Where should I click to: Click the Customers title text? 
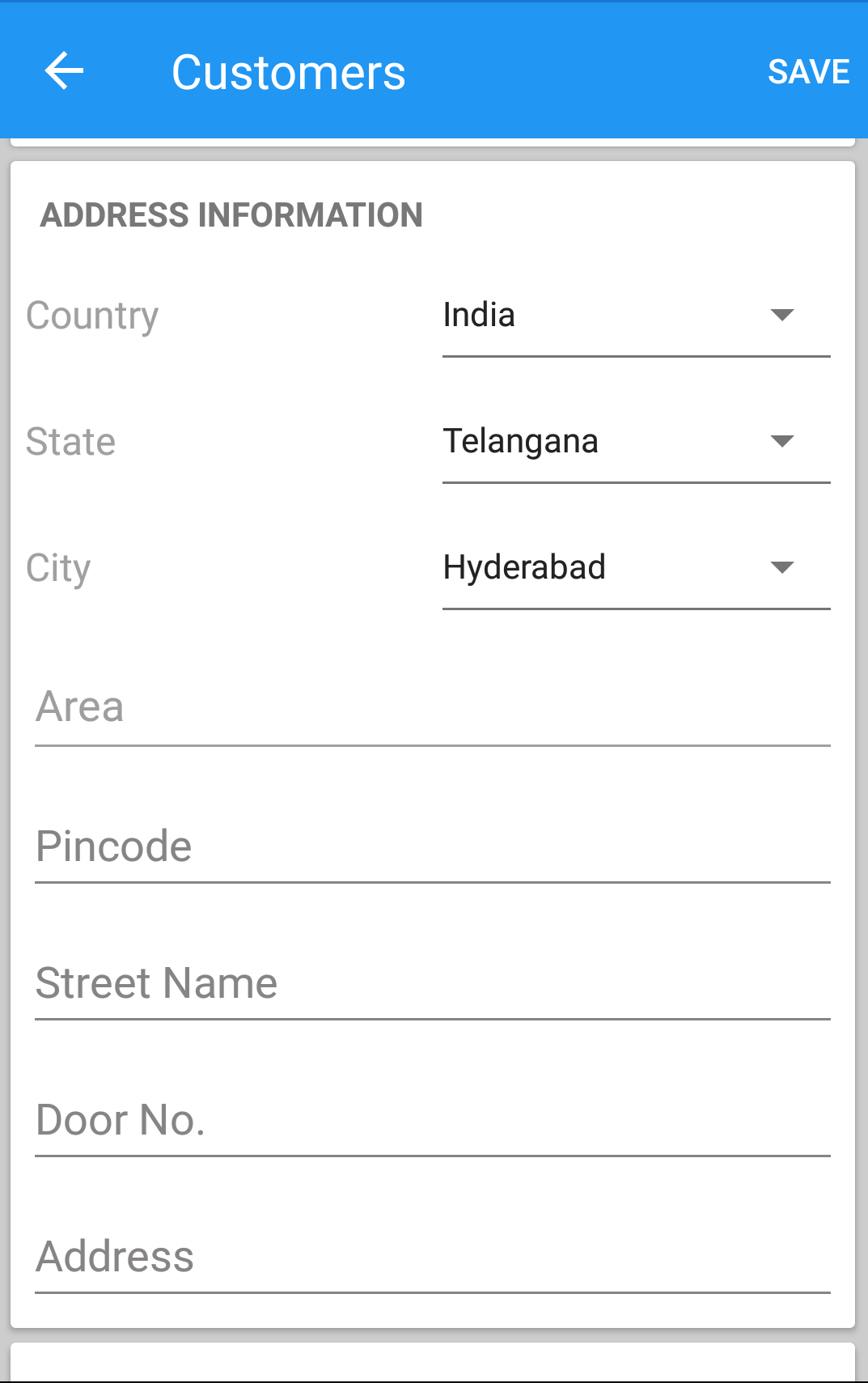click(289, 73)
